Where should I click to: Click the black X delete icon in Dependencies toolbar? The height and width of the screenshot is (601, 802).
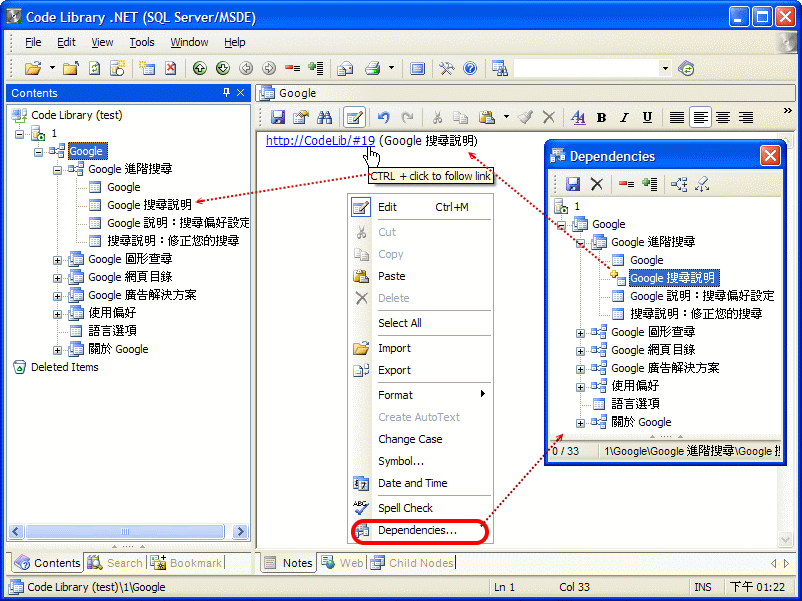[596, 184]
